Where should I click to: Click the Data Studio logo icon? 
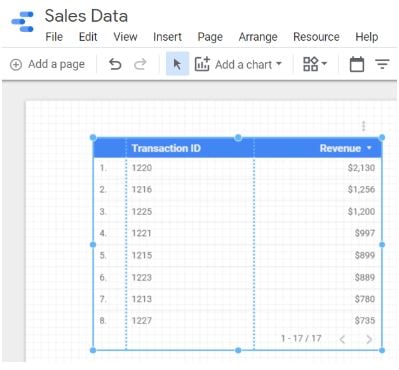(23, 22)
